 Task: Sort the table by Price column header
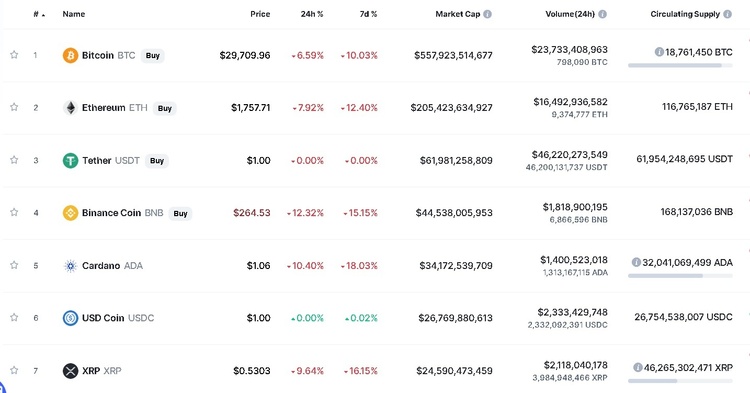[x=260, y=14]
